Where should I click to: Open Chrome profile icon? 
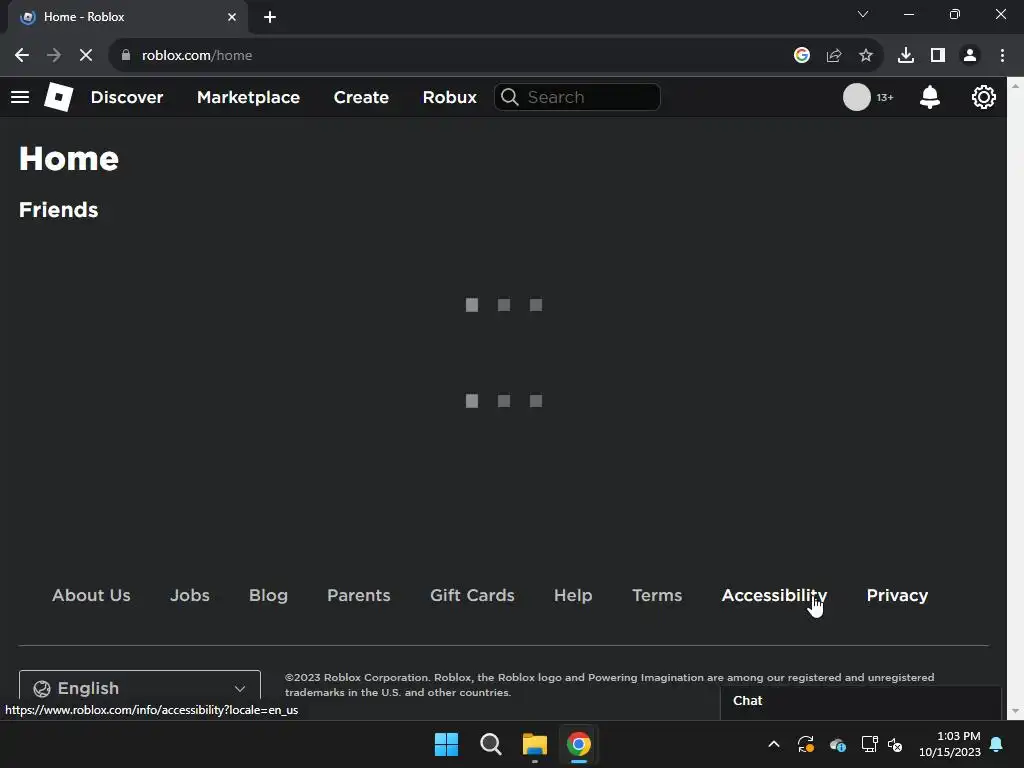[x=970, y=56]
